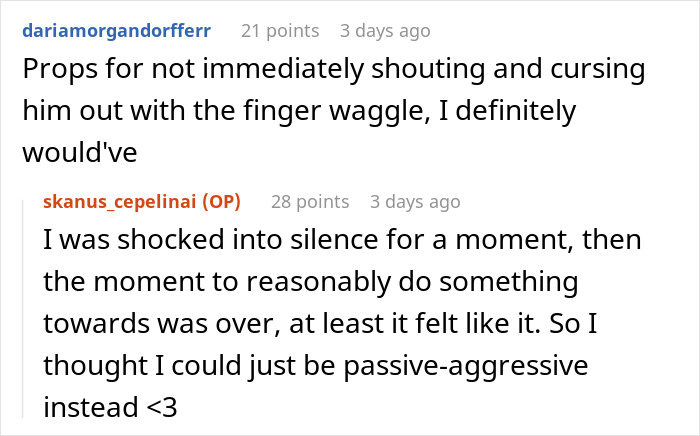This screenshot has width=700, height=436.
Task: Open the timestamp on the OP's reply
Action: pyautogui.click(x=415, y=202)
